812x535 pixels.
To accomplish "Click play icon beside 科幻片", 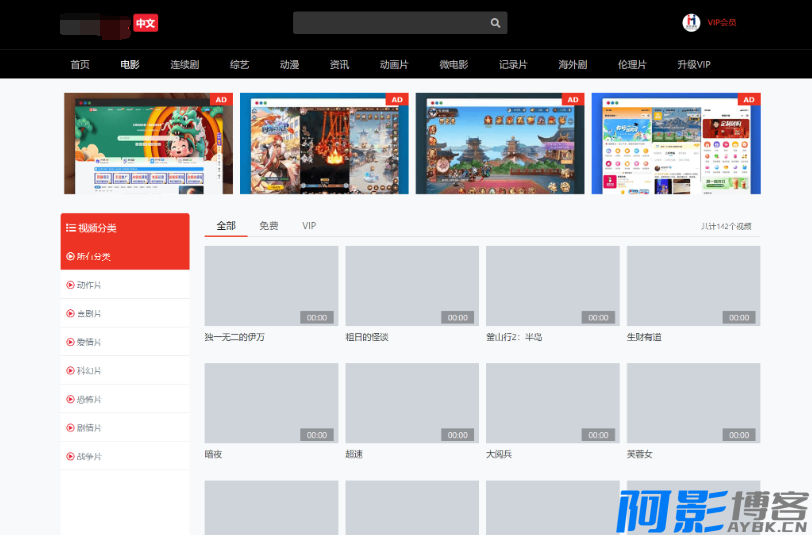I will tap(70, 371).
